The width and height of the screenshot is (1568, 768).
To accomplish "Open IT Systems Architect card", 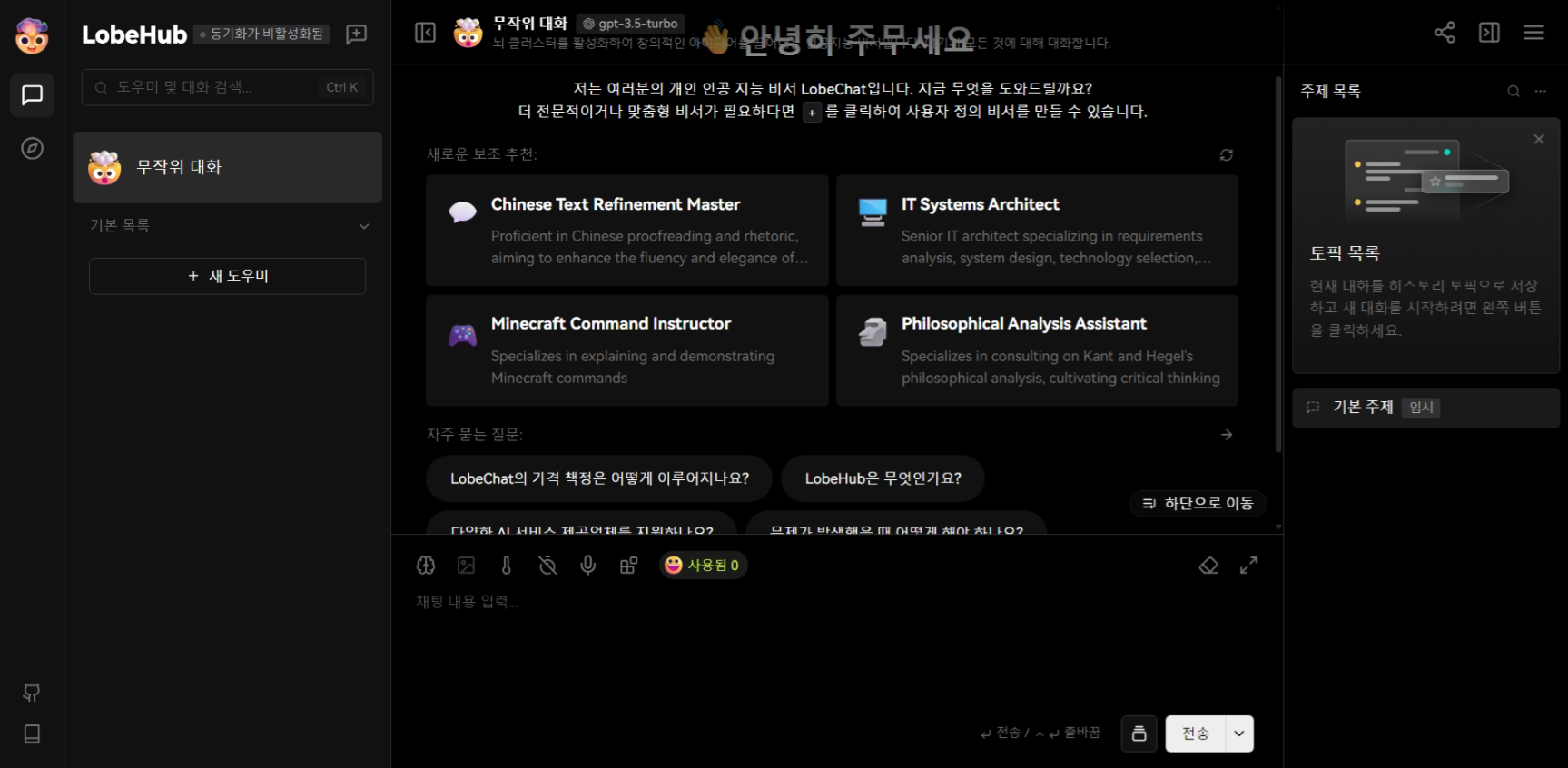I will [1037, 231].
